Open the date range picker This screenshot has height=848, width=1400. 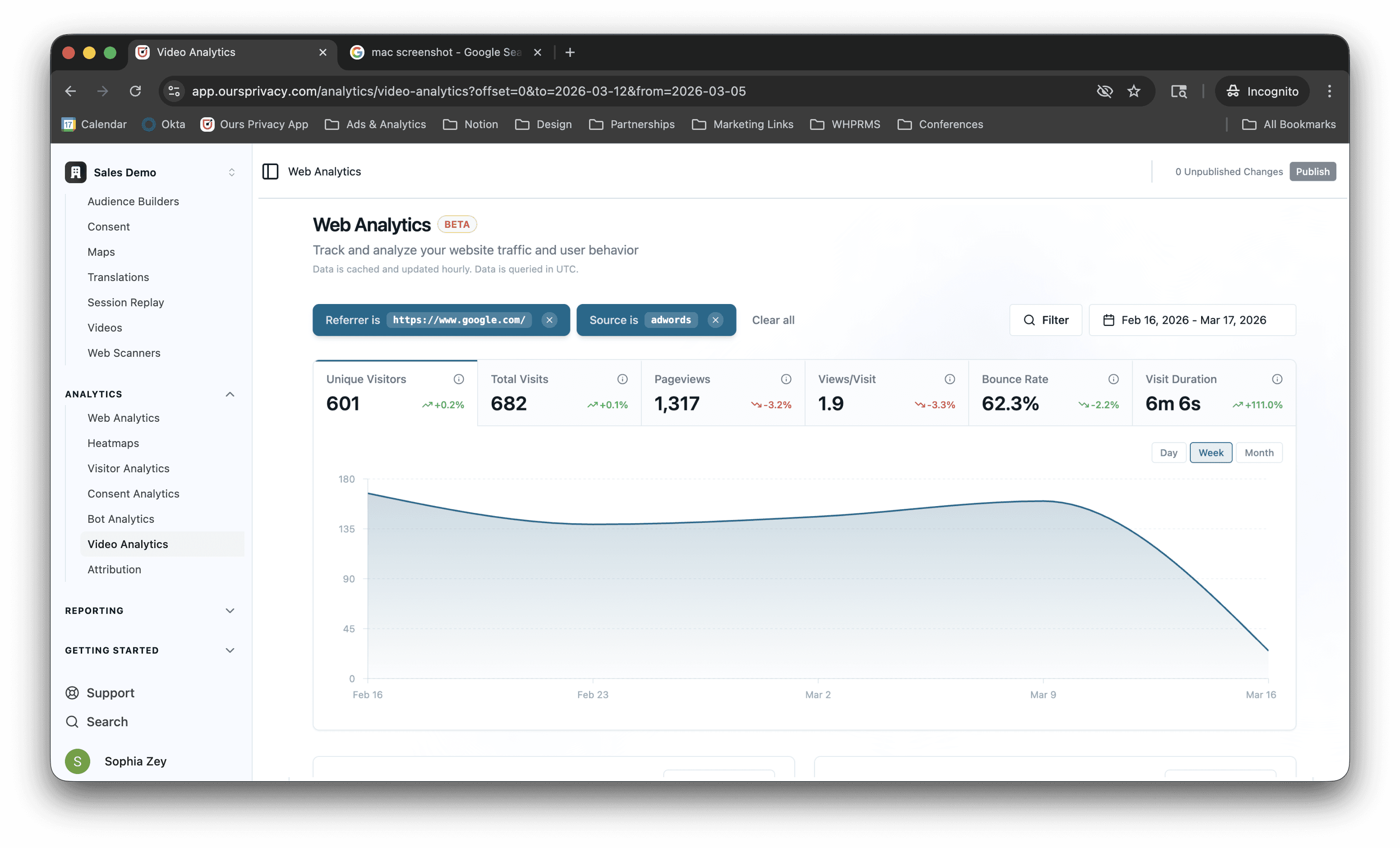tap(1192, 320)
